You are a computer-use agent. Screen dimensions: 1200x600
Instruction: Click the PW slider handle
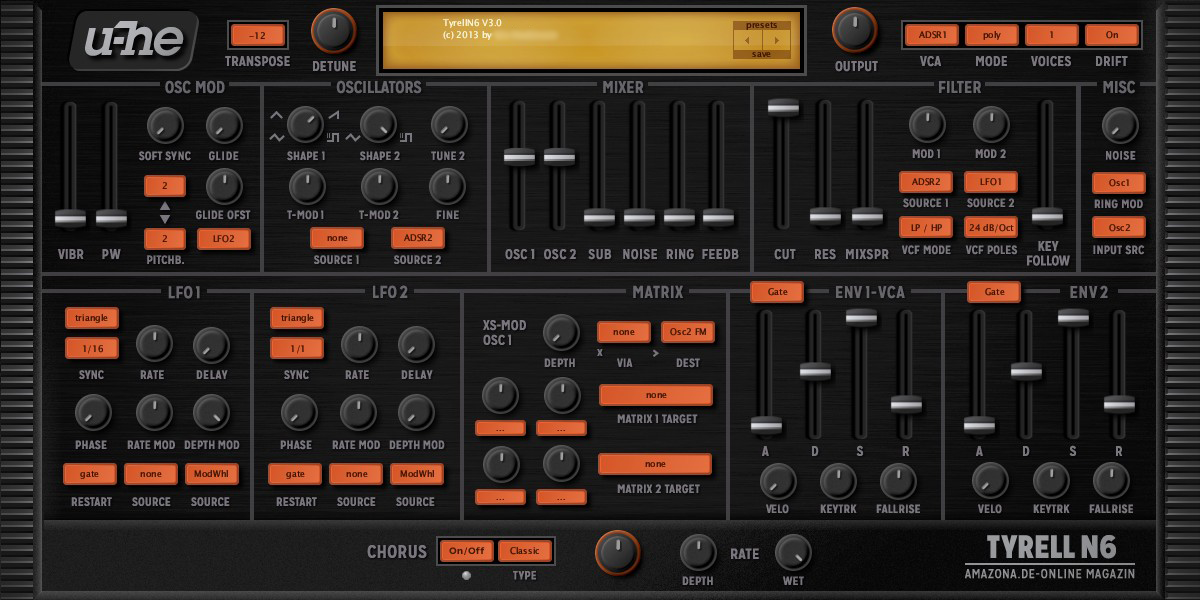pos(111,218)
